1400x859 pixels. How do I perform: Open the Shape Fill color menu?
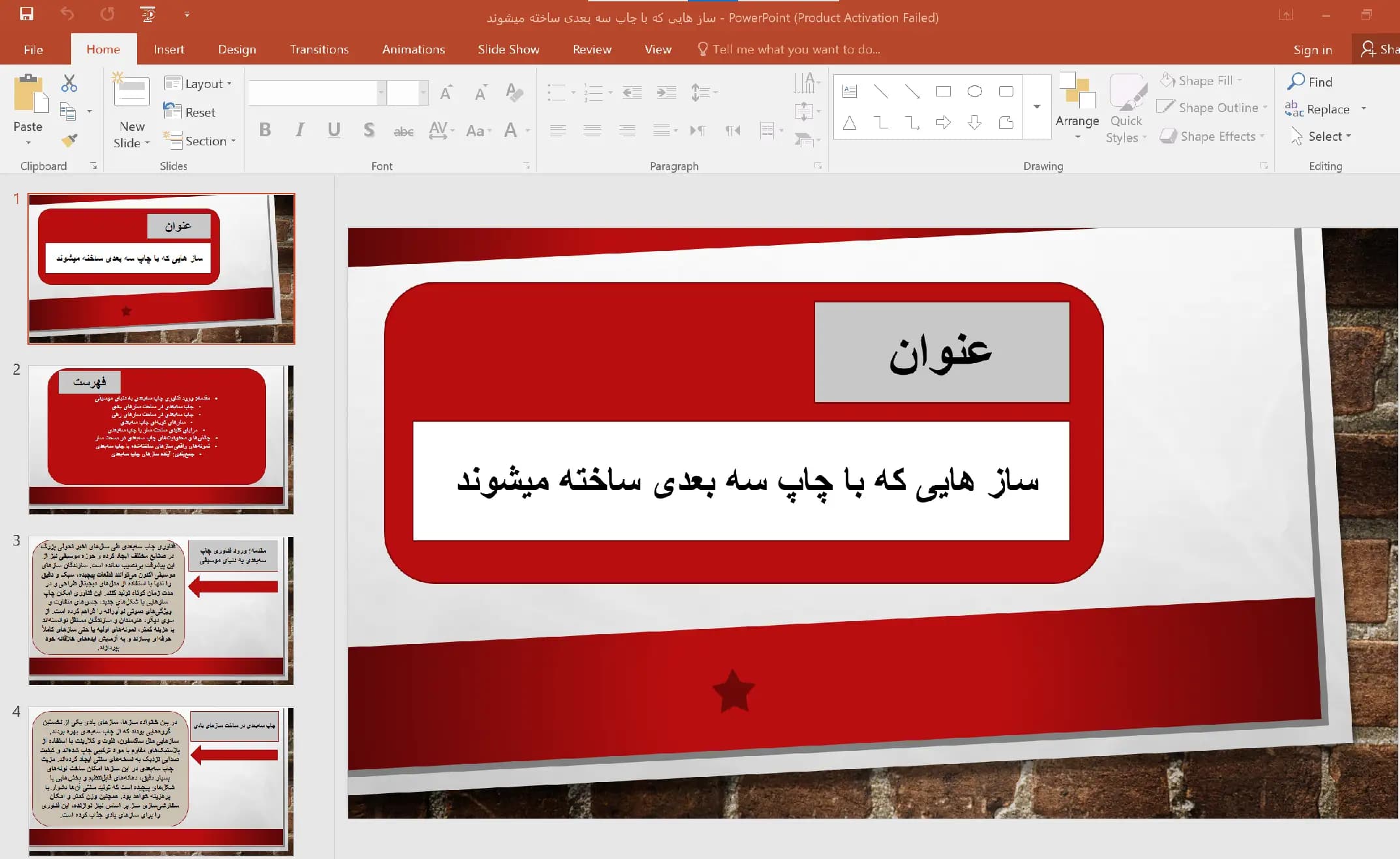(x=1201, y=81)
